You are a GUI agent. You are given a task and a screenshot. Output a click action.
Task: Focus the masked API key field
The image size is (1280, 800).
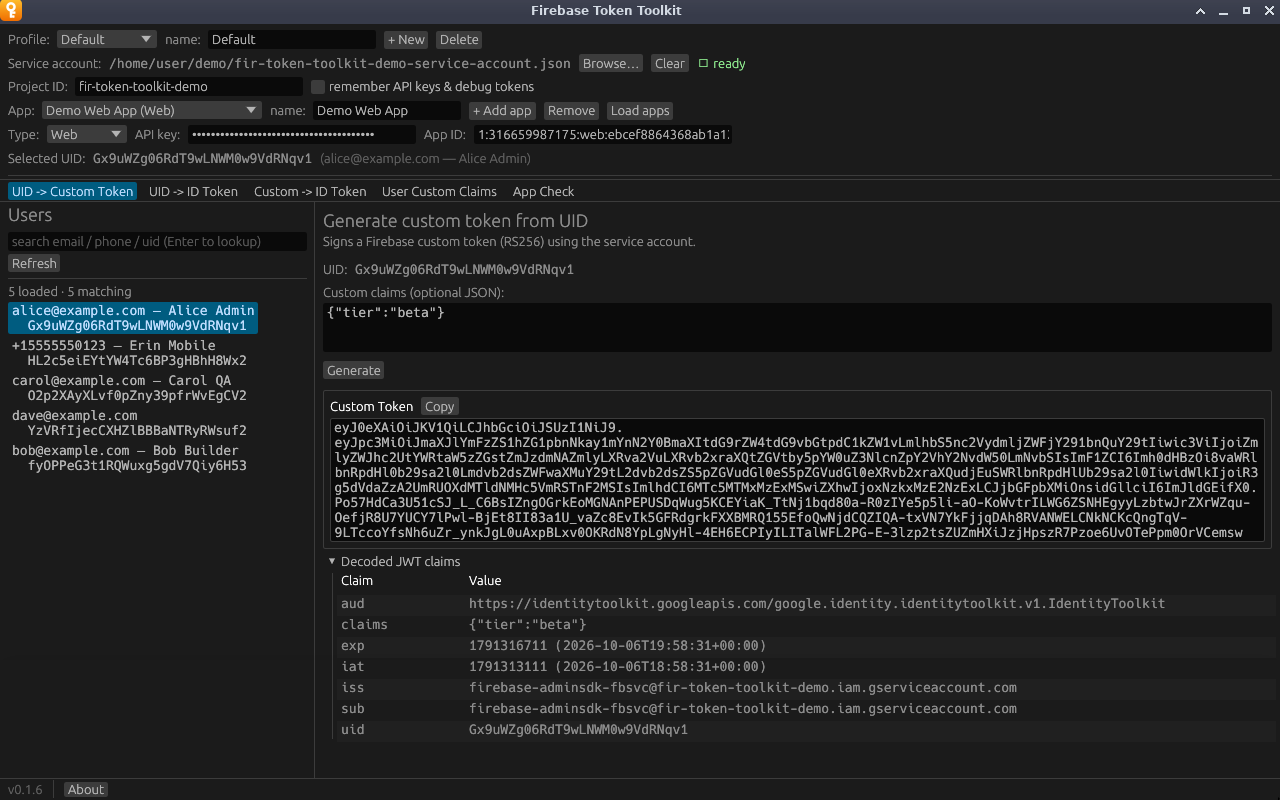(x=302, y=135)
